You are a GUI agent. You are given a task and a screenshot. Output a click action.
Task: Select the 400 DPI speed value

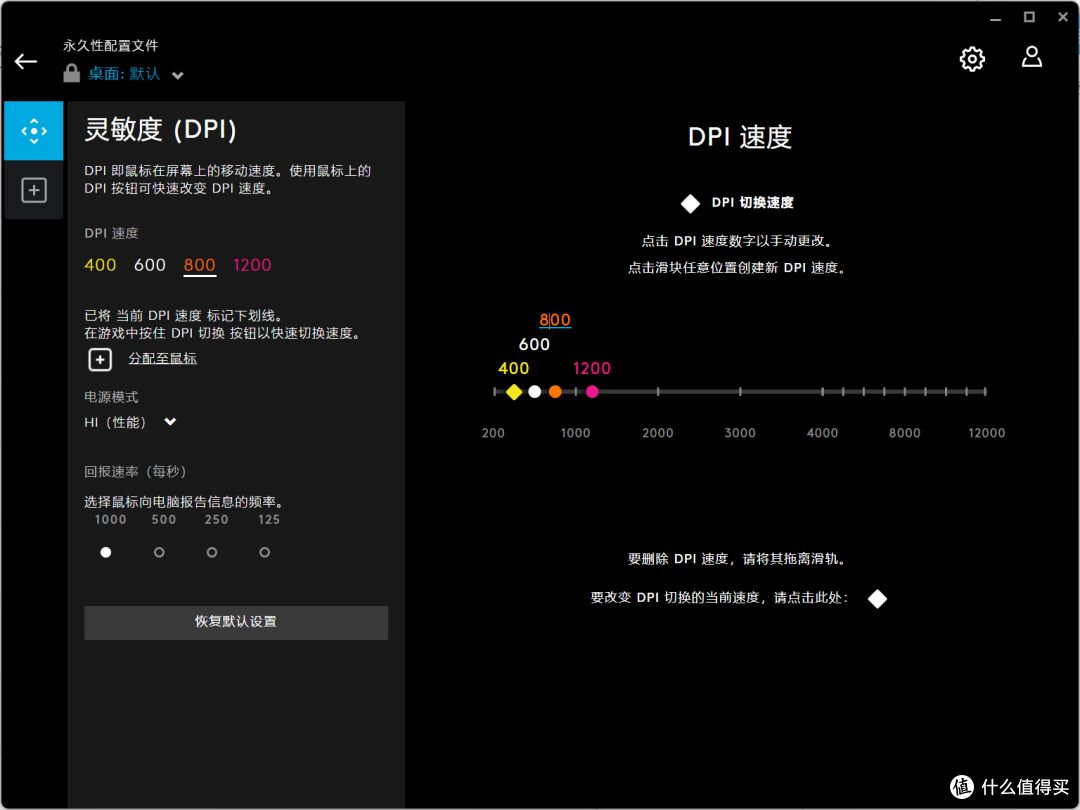(100, 264)
